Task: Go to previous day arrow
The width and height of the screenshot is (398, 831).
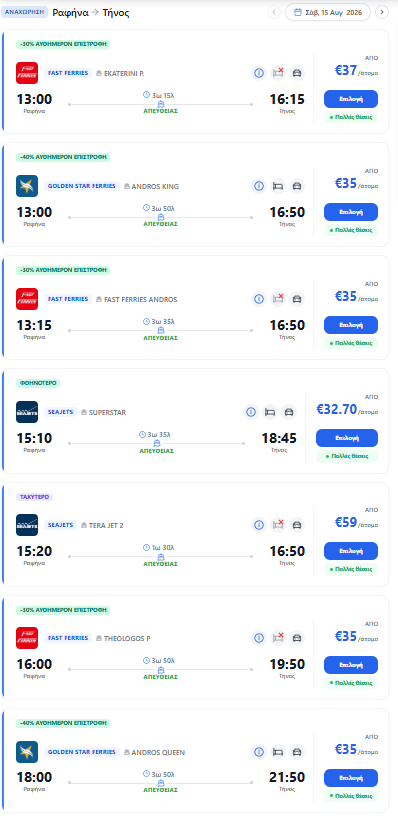Action: (274, 12)
